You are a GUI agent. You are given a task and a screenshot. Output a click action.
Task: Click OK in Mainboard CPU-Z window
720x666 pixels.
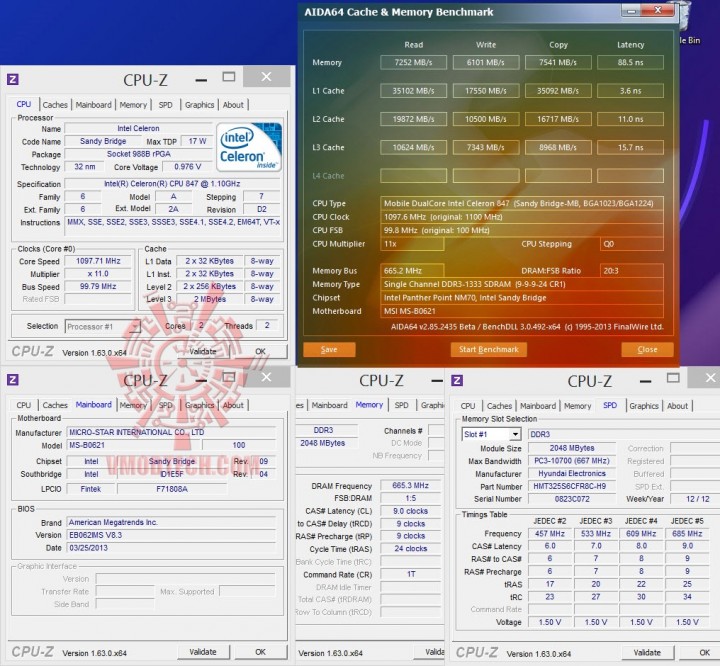pyautogui.click(x=260, y=652)
